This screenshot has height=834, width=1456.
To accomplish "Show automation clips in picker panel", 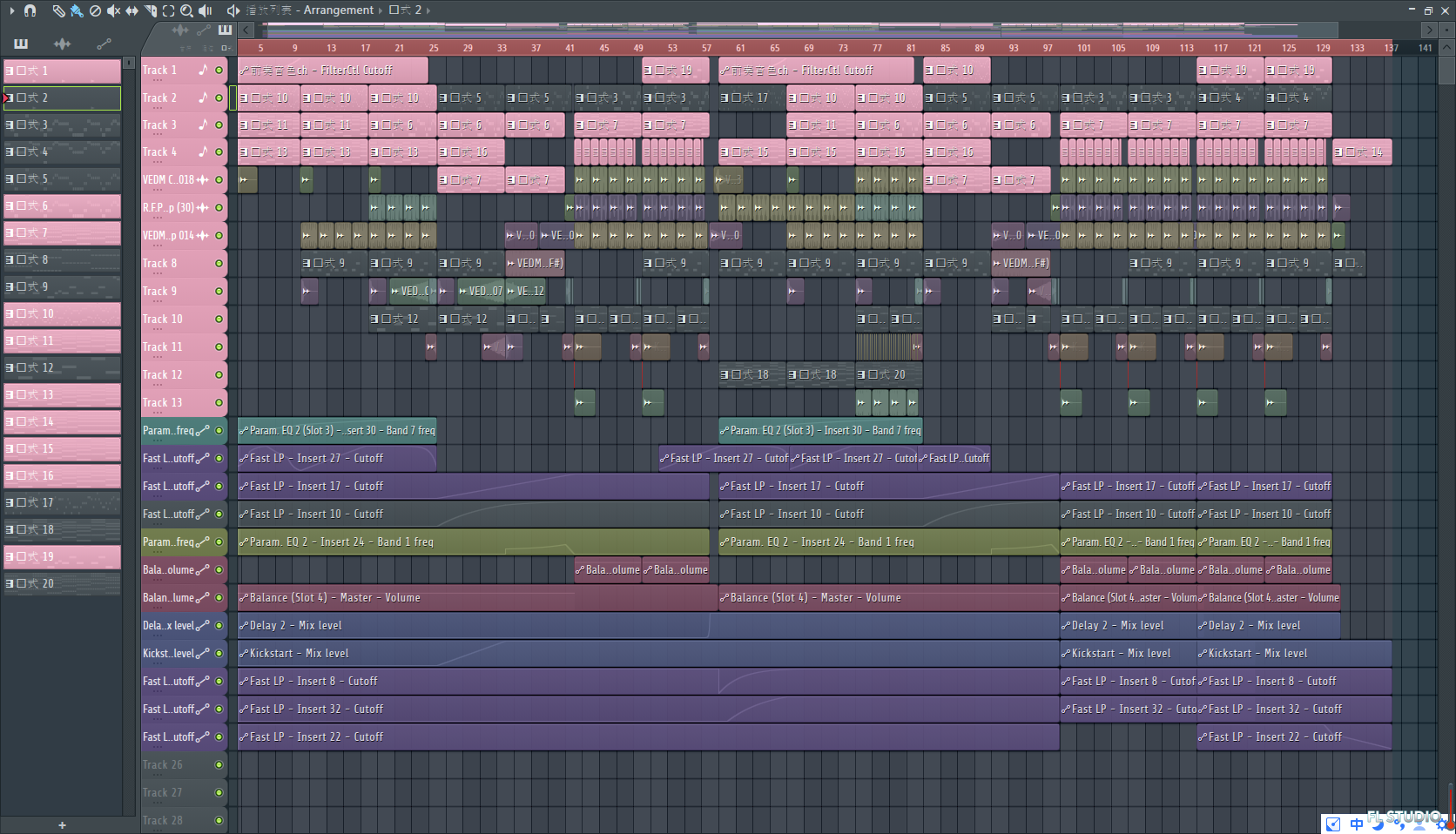I will point(104,44).
